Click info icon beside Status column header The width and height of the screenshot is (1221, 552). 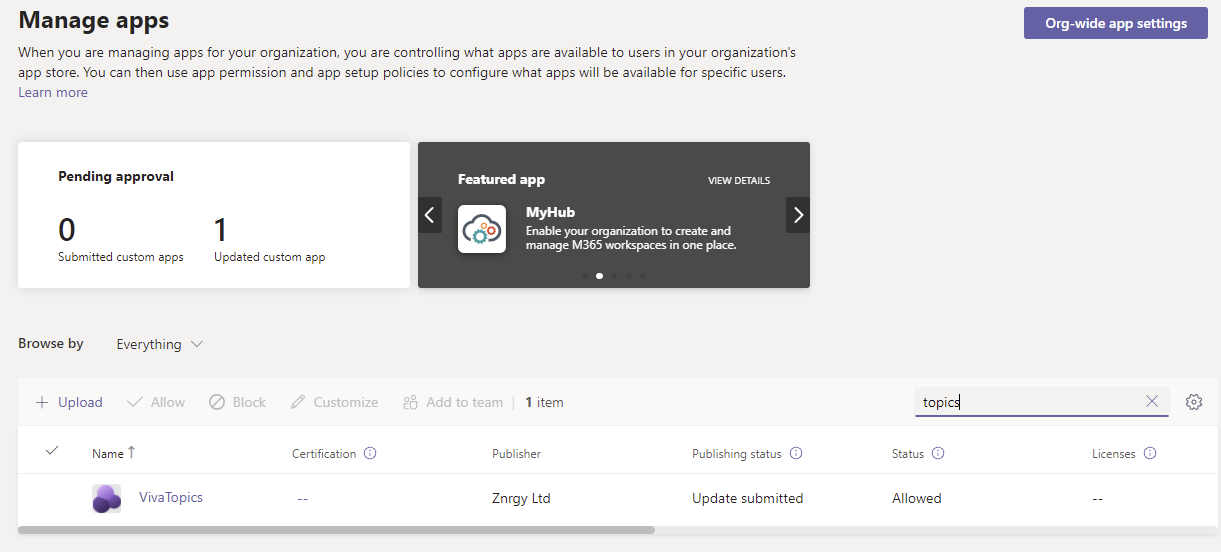pyautogui.click(x=938, y=453)
